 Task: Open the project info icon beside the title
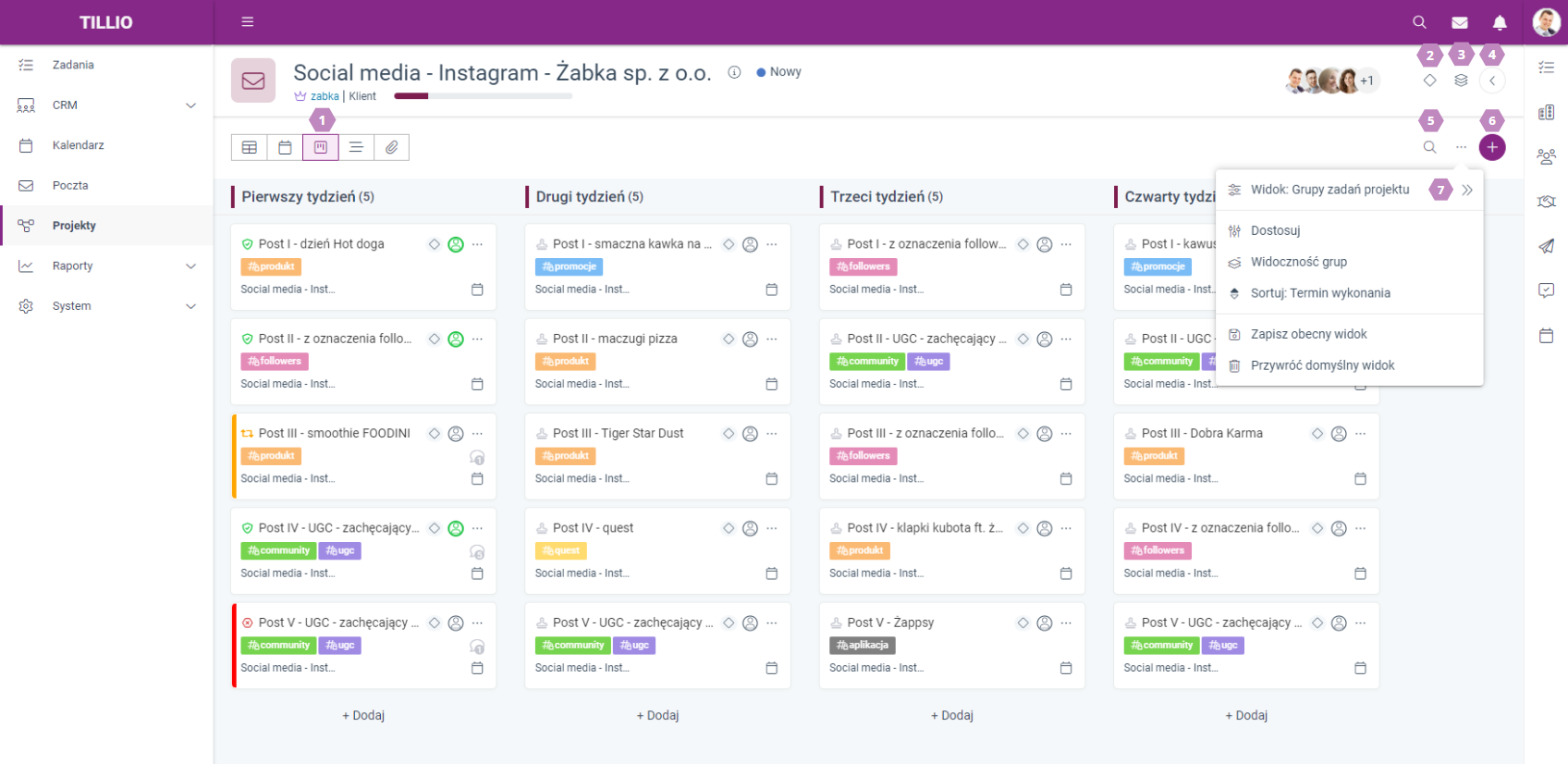(x=734, y=72)
